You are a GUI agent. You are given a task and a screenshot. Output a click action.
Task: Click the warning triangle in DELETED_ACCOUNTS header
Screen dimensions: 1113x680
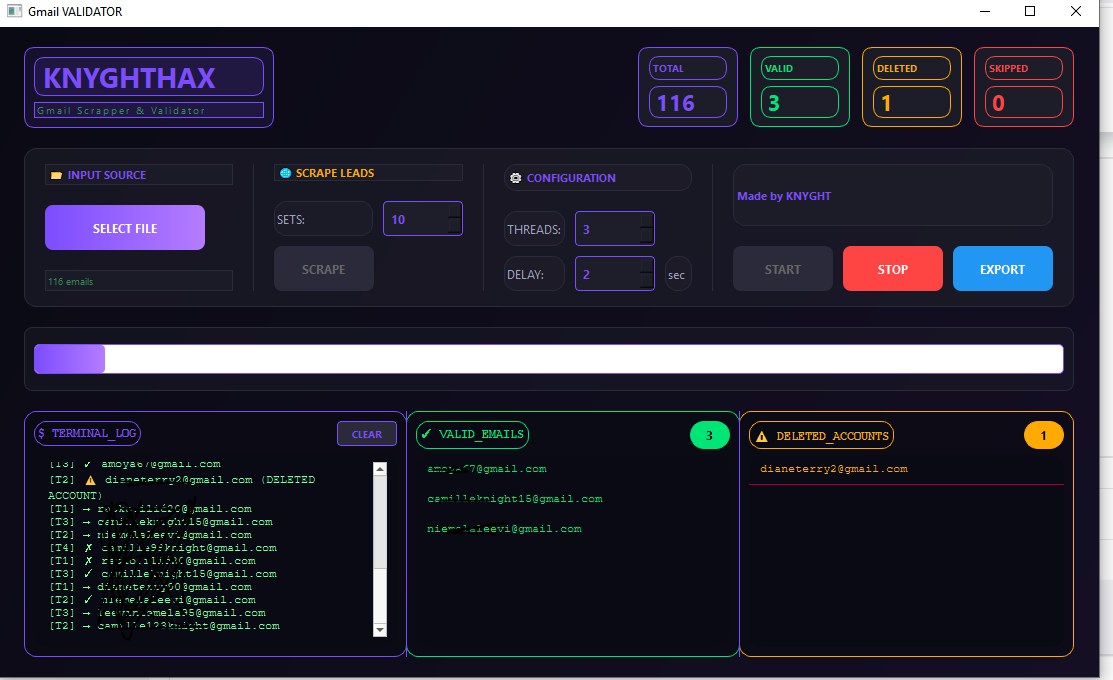tap(762, 436)
